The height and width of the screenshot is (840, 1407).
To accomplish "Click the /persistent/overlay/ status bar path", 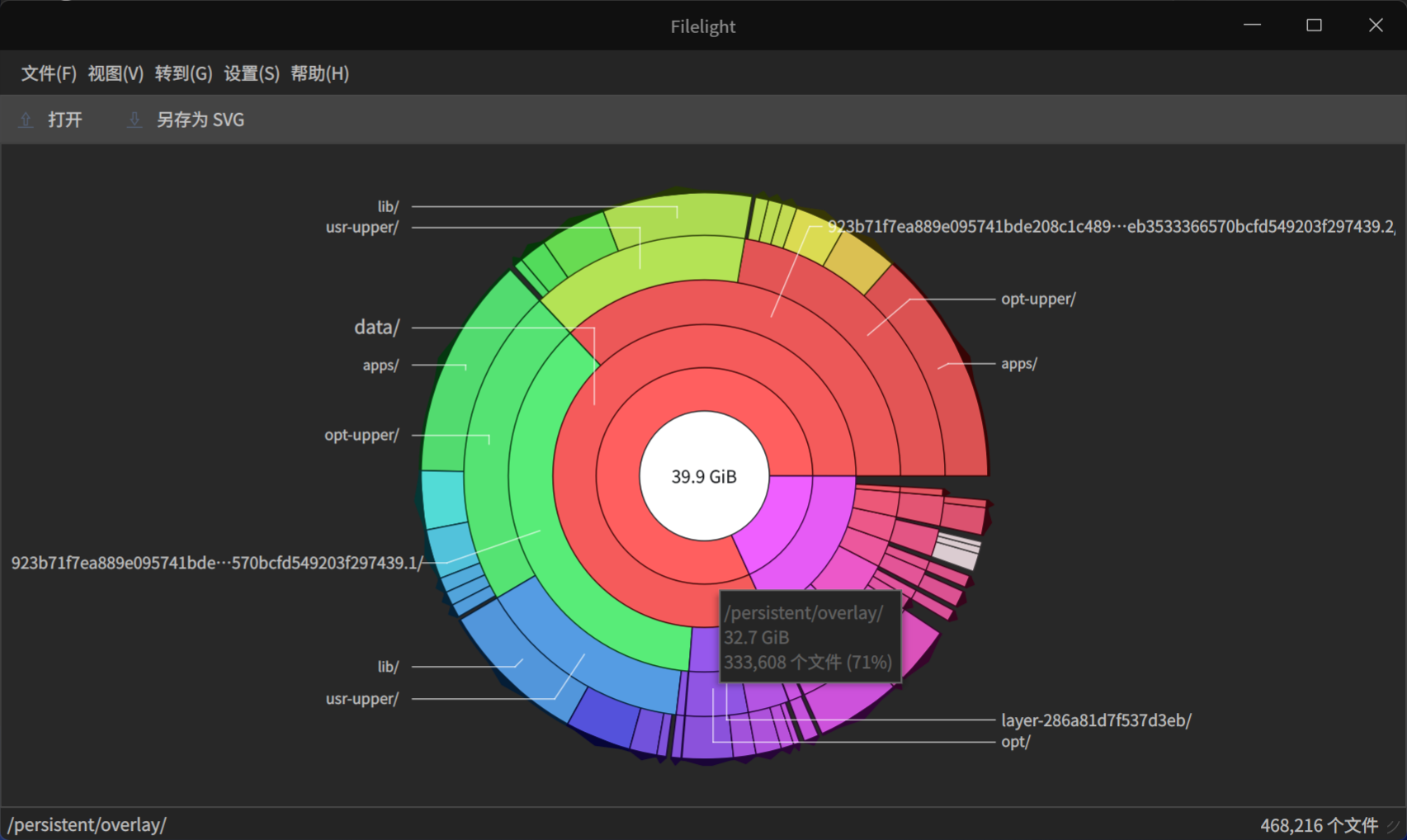I will [87, 824].
